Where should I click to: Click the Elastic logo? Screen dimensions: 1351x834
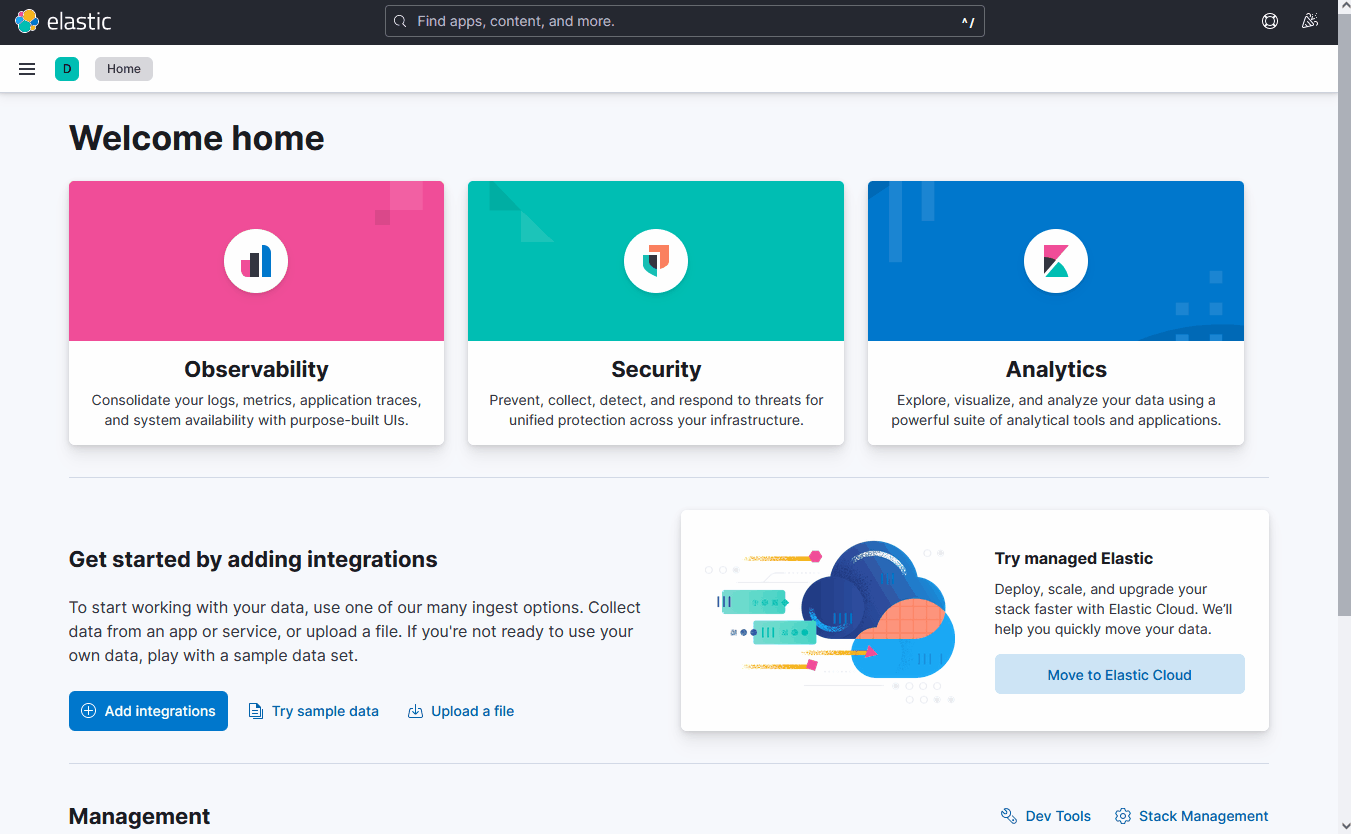coord(63,20)
